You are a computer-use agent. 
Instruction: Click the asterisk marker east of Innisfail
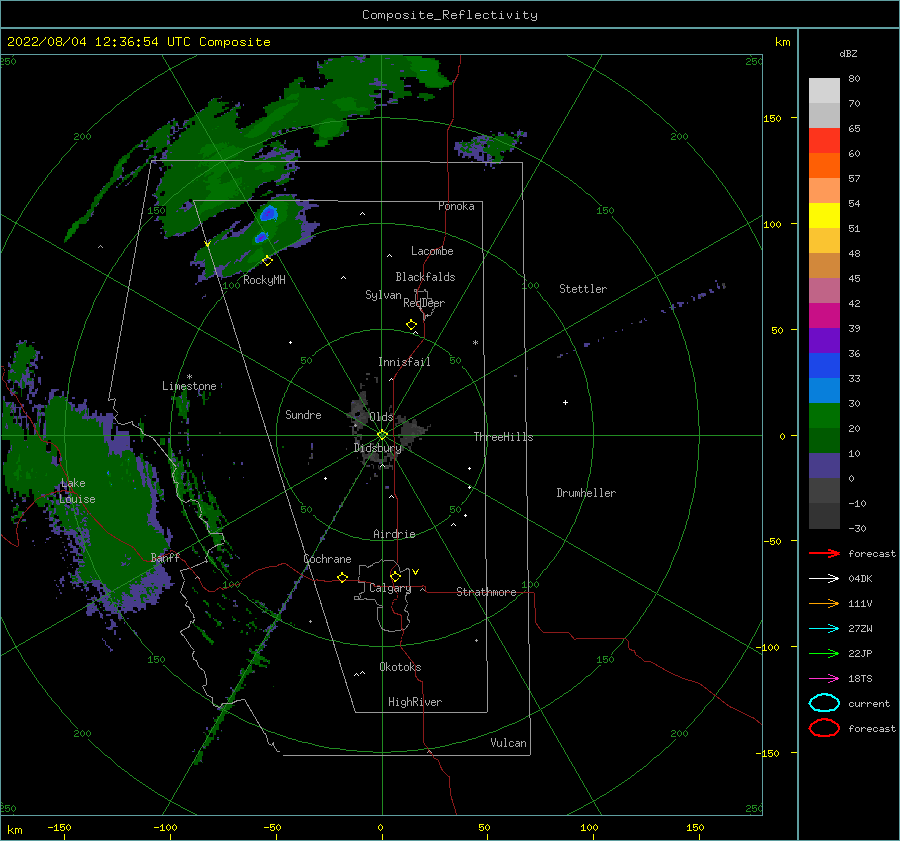(x=475, y=343)
